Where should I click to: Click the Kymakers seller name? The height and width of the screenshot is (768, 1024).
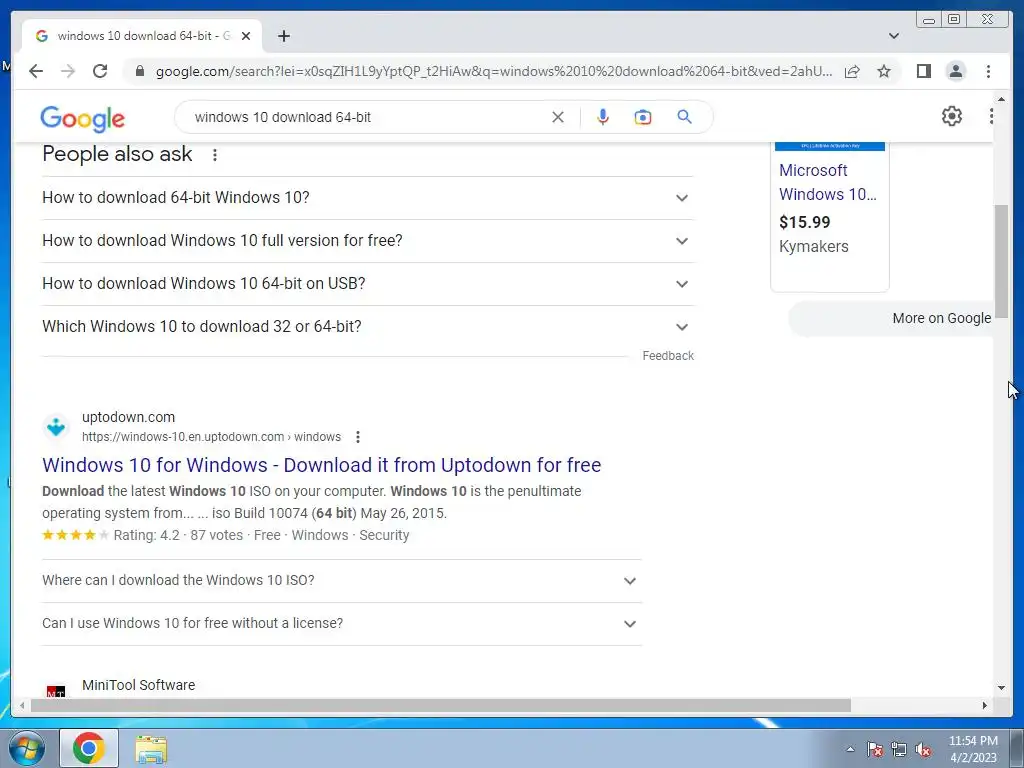(x=814, y=247)
